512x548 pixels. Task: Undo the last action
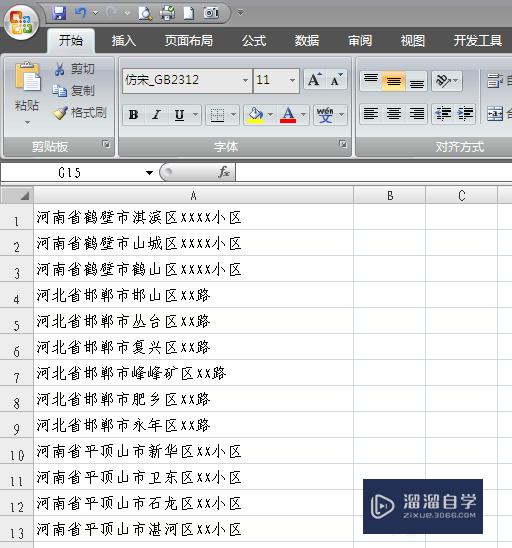tap(81, 13)
